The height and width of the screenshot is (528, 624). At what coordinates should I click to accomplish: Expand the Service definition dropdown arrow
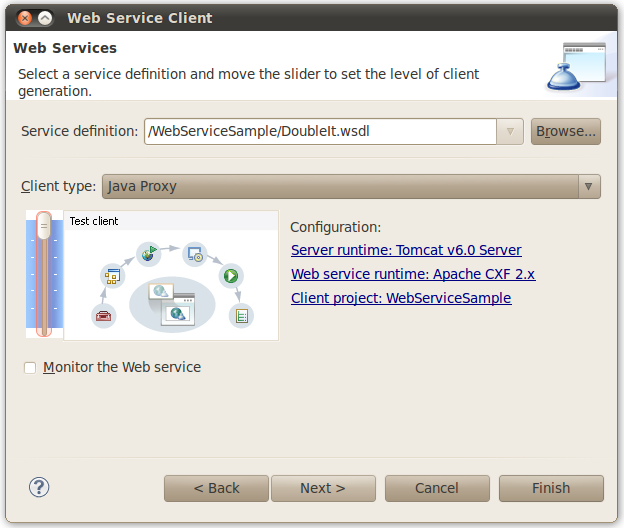[510, 131]
